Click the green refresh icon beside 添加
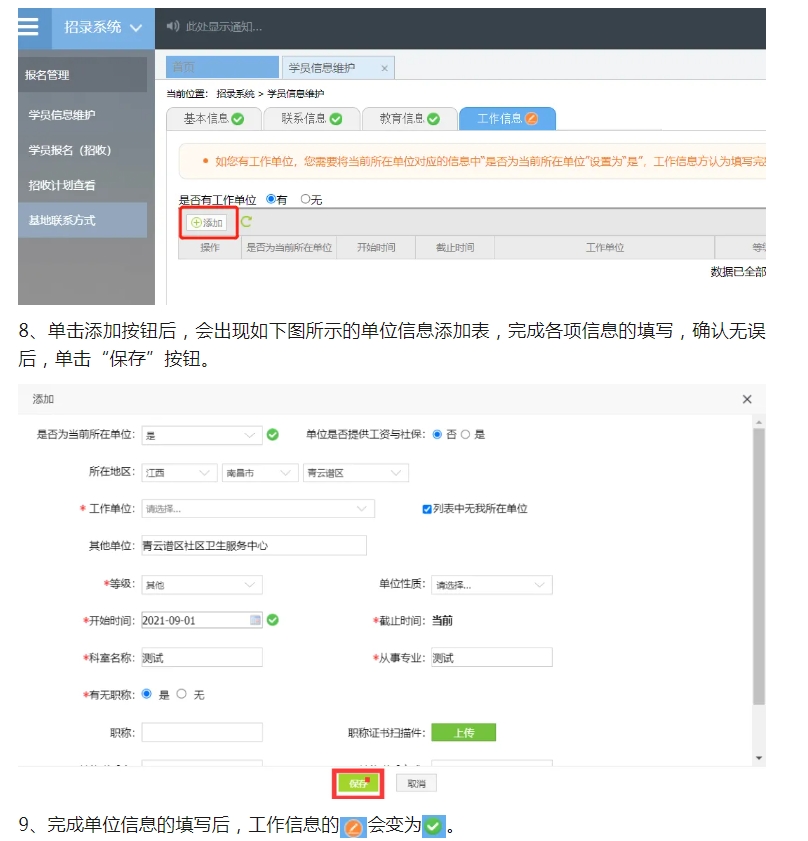 pos(246,222)
